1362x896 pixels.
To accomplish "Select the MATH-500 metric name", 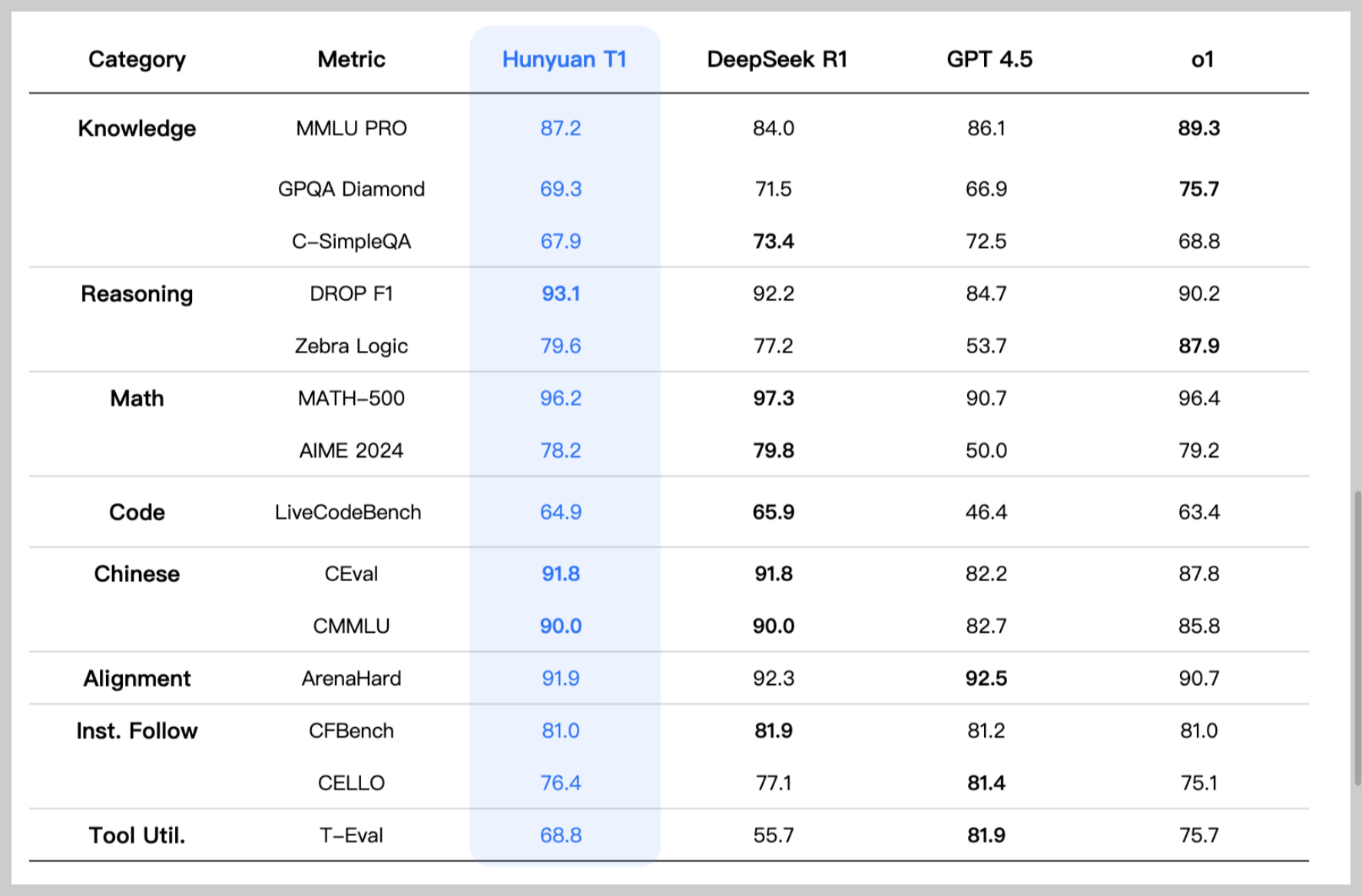I will tap(351, 398).
